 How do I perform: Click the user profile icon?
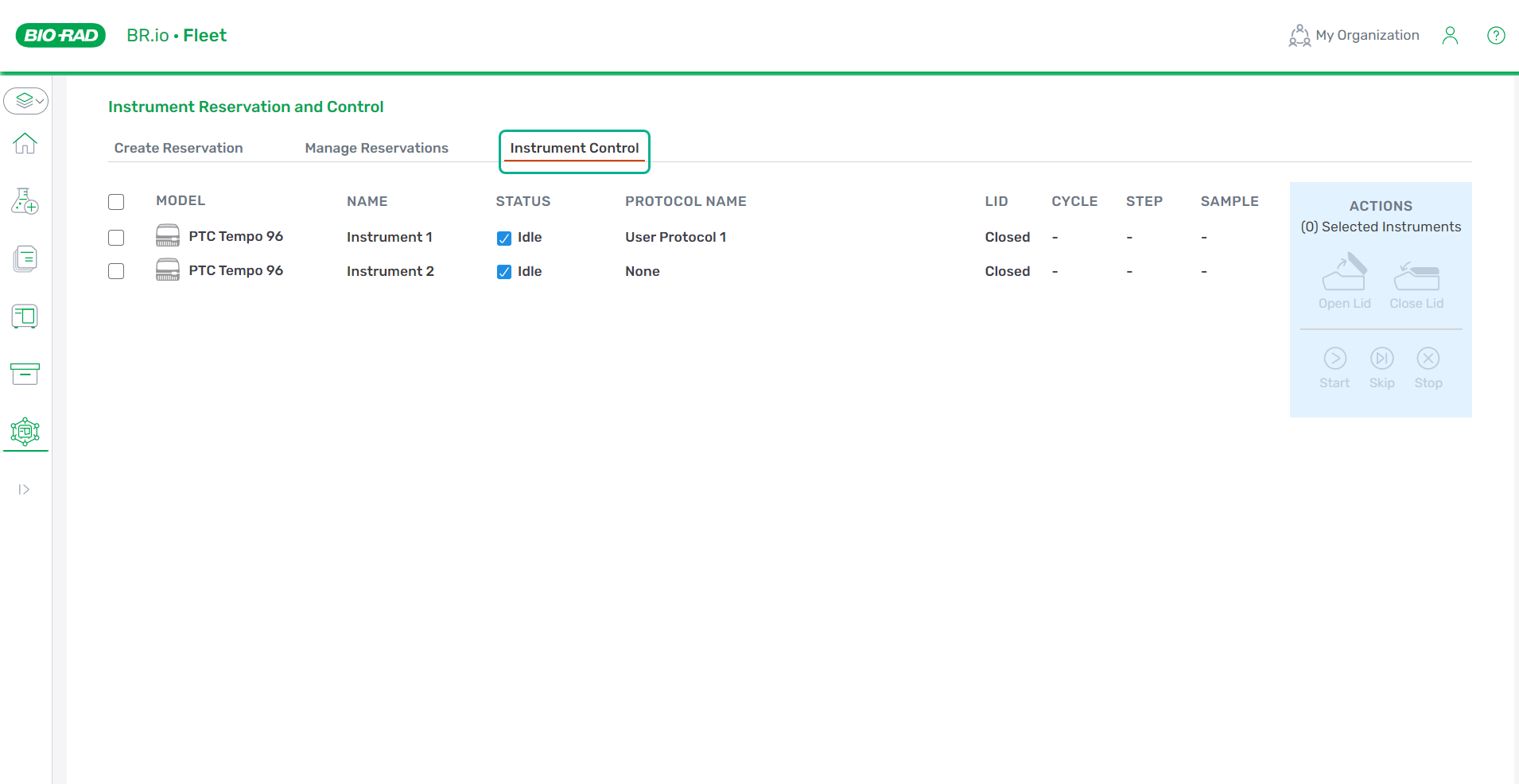point(1450,36)
